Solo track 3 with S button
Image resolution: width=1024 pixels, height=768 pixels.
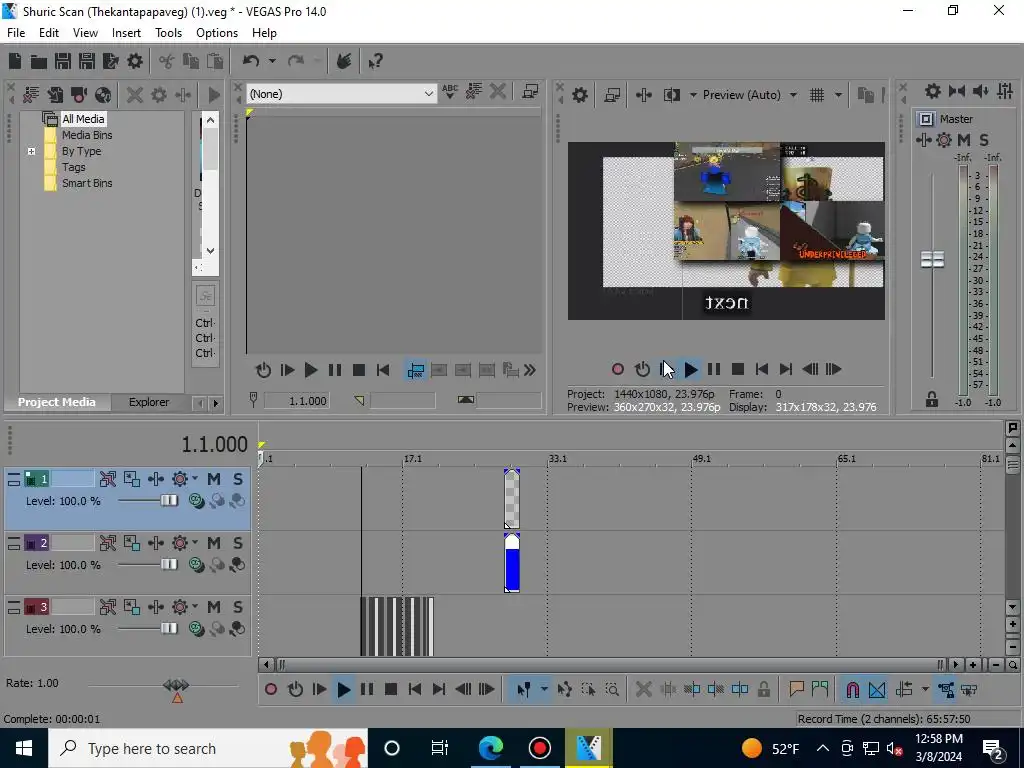pos(238,607)
